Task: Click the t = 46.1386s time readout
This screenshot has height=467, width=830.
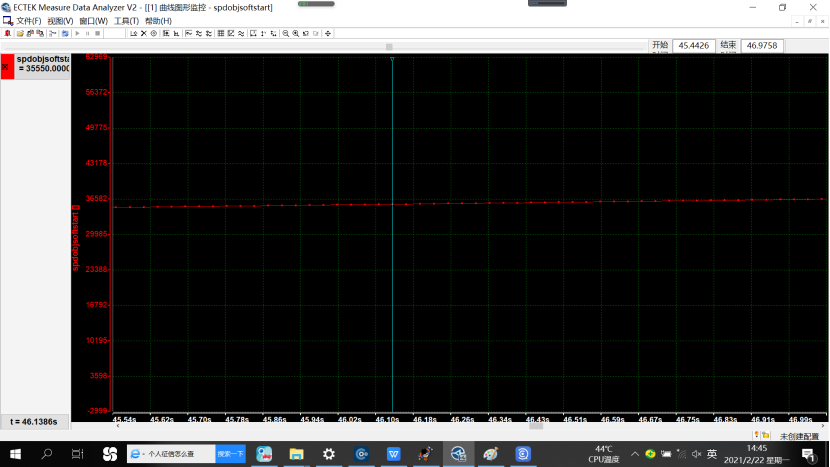Action: (34, 422)
